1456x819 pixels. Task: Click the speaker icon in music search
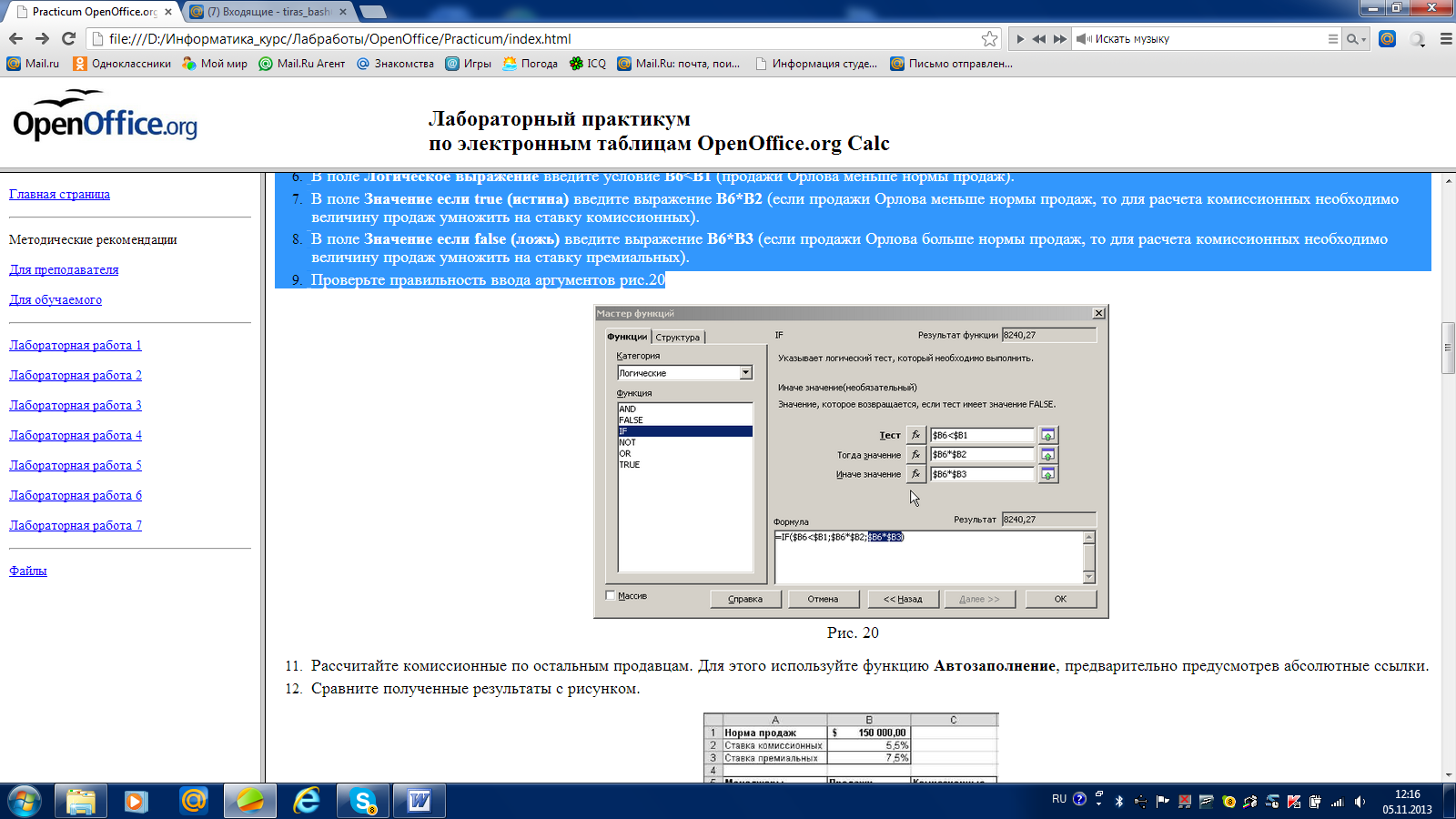[1084, 39]
